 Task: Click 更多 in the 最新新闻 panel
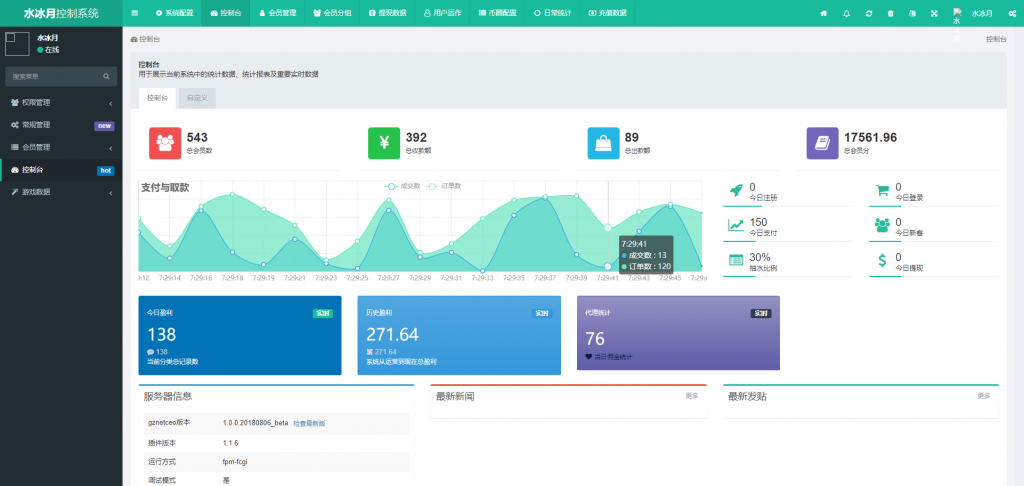coord(691,396)
